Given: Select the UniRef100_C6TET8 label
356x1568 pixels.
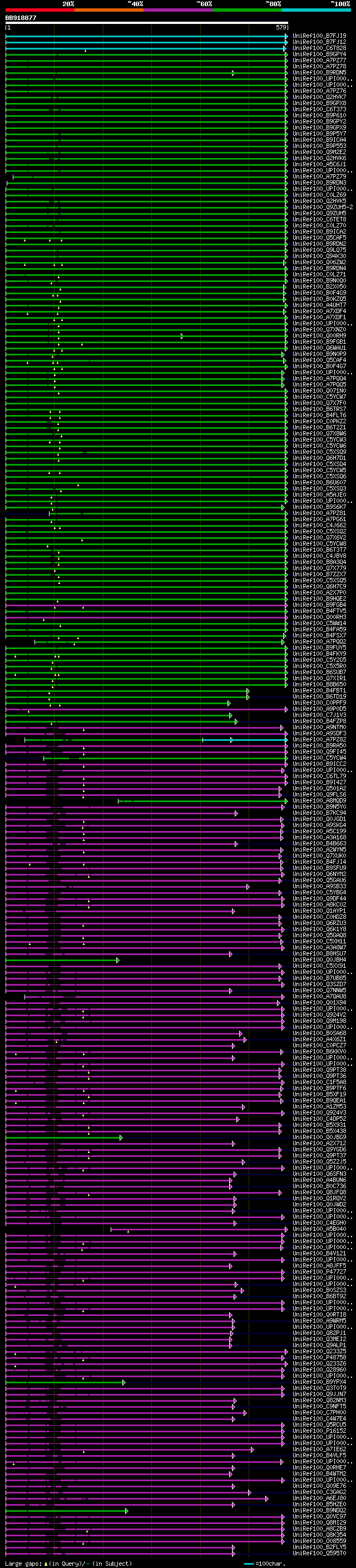Looking at the screenshot, I should click(319, 219).
